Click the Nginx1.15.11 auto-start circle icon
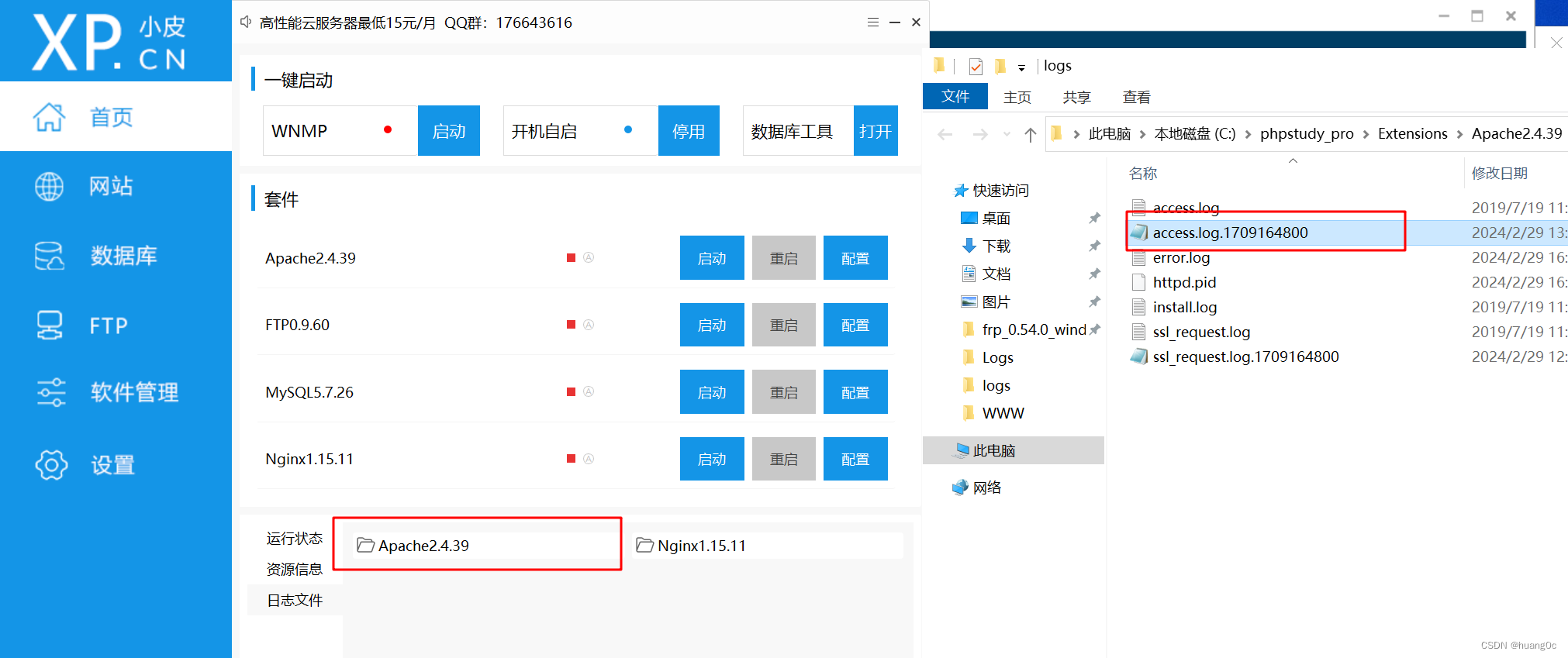This screenshot has height=658, width=1568. pyautogui.click(x=589, y=459)
